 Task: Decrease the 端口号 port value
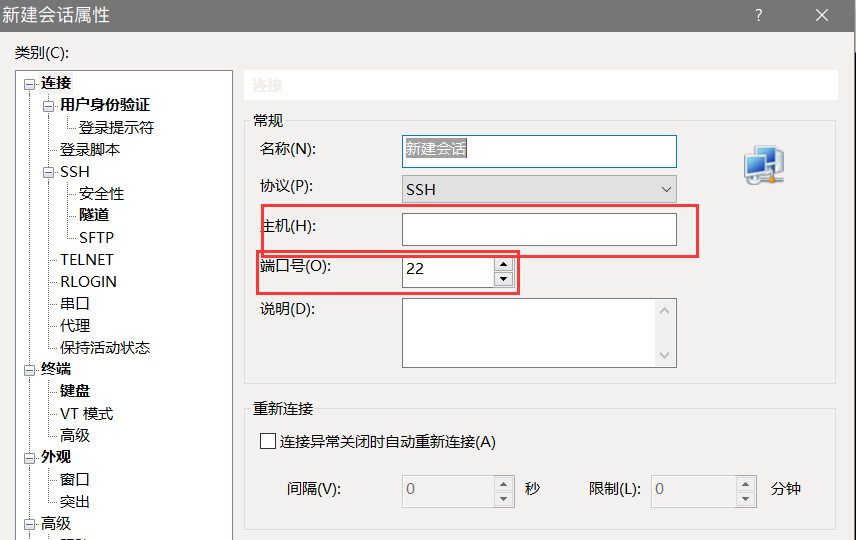pos(503,279)
